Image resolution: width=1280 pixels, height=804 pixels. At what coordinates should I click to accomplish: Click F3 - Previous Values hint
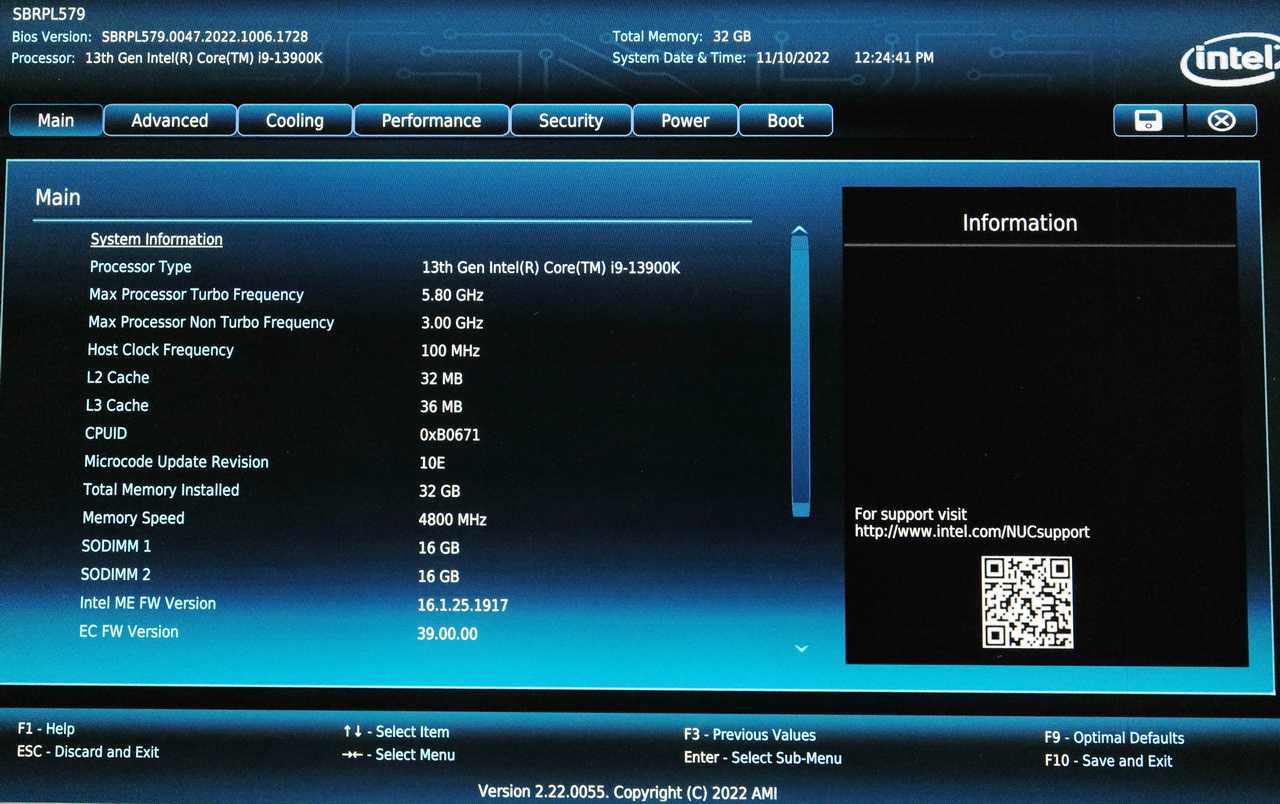click(x=750, y=735)
